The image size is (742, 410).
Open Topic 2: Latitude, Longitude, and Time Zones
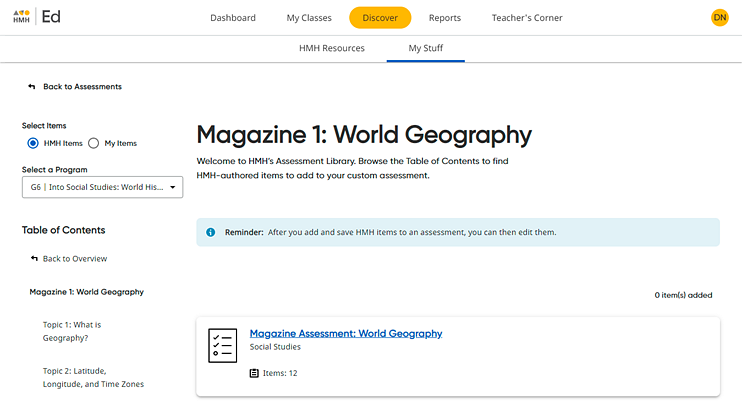point(93,377)
